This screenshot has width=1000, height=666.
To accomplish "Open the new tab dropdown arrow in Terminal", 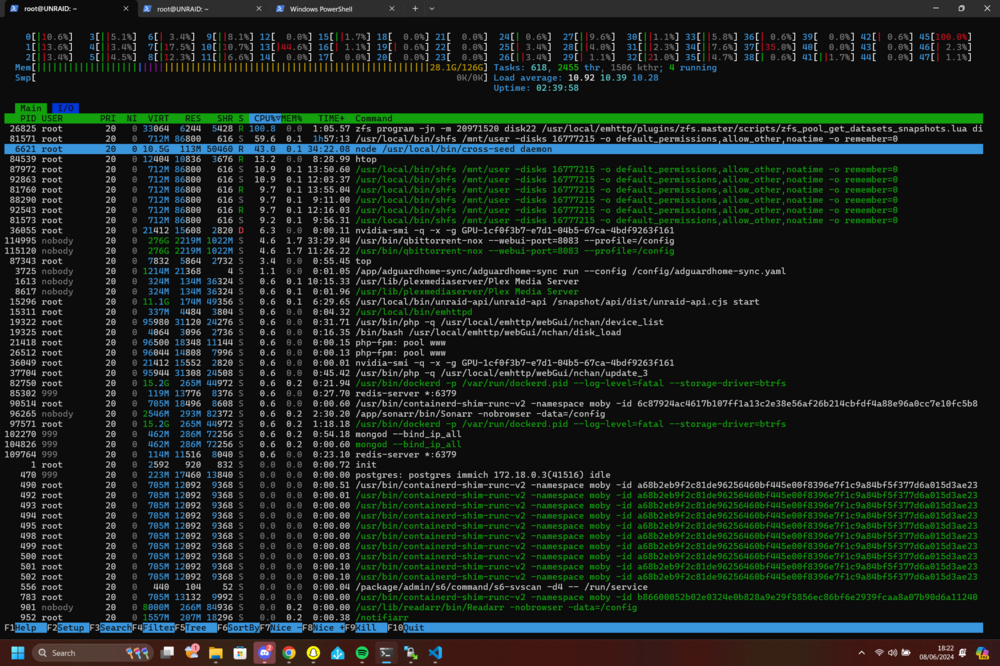I will (x=432, y=8).
